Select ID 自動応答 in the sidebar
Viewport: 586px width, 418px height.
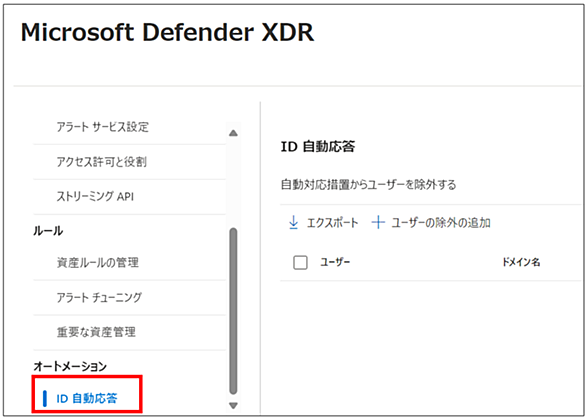click(87, 399)
